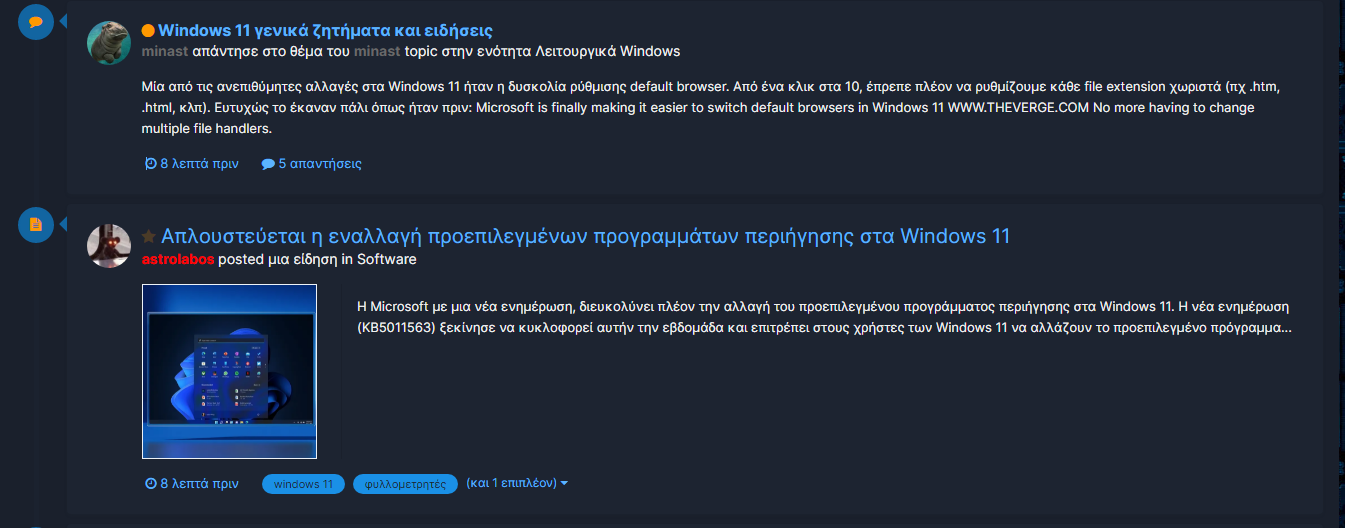
Task: View the 5 απαντήσεις replies link
Action: coord(312,164)
